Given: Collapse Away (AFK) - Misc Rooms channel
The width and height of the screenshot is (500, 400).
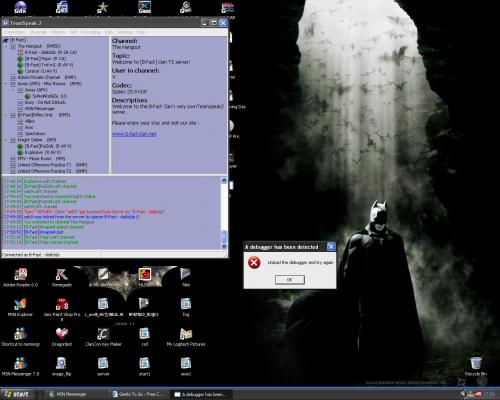Looking at the screenshot, I should click(6, 84).
